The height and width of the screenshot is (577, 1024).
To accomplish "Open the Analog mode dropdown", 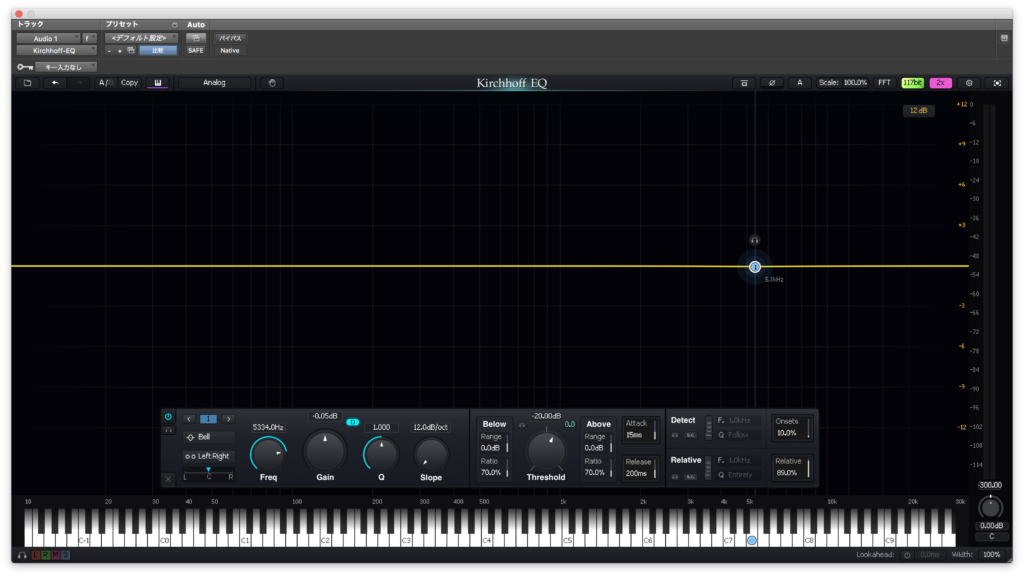I will [215, 83].
